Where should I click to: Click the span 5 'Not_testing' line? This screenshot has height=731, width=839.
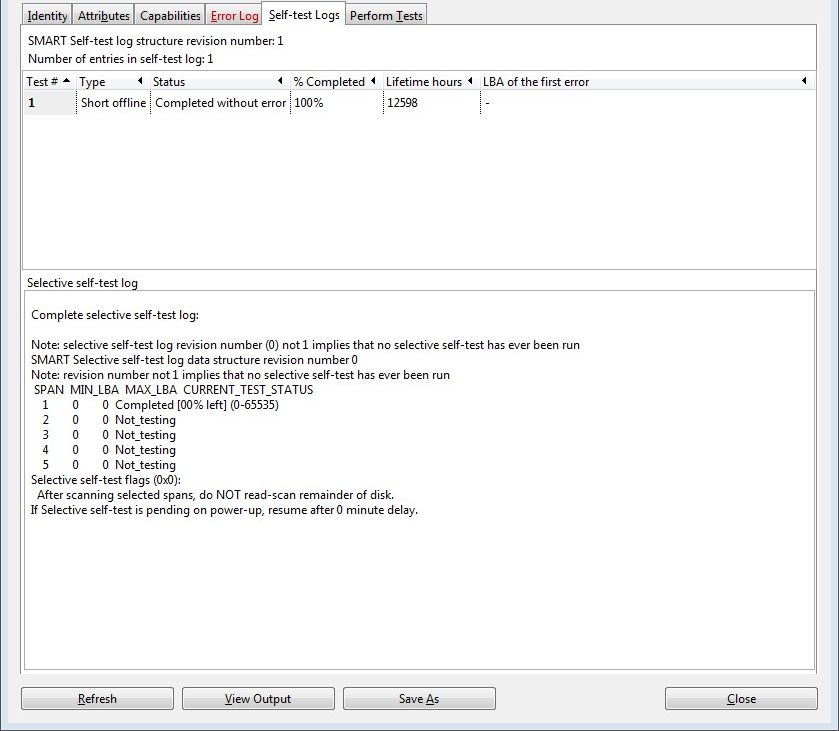(109, 465)
